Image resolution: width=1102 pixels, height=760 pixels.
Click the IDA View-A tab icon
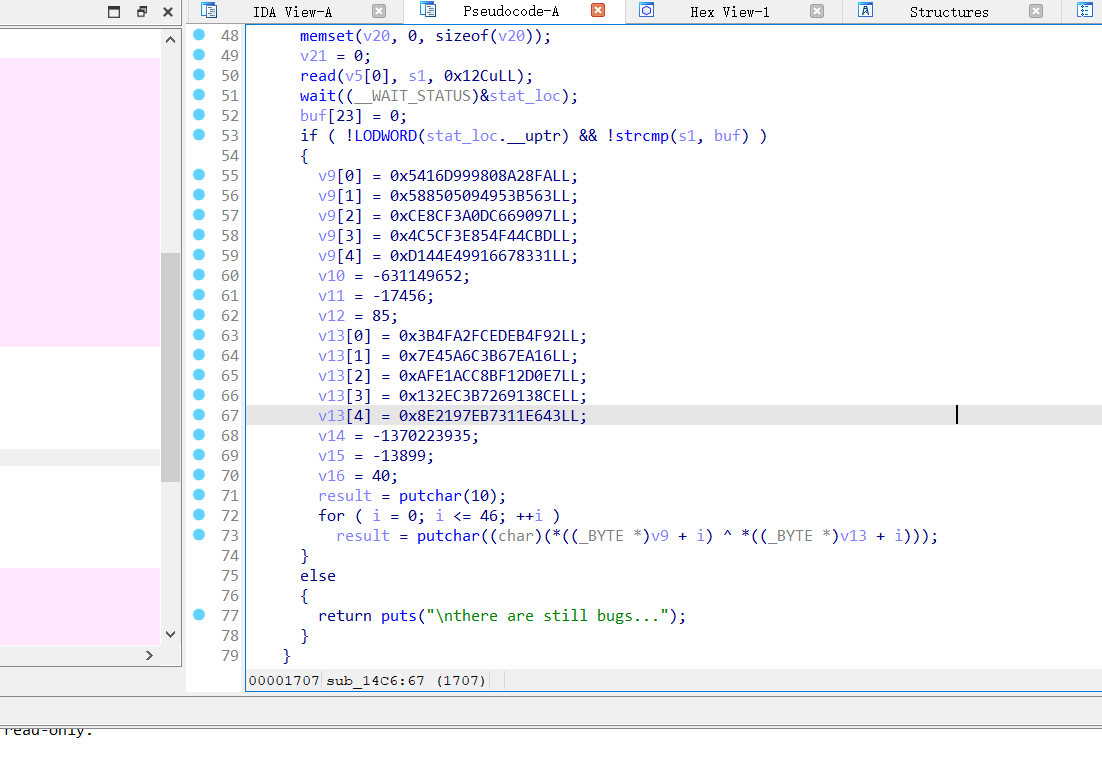coord(209,11)
